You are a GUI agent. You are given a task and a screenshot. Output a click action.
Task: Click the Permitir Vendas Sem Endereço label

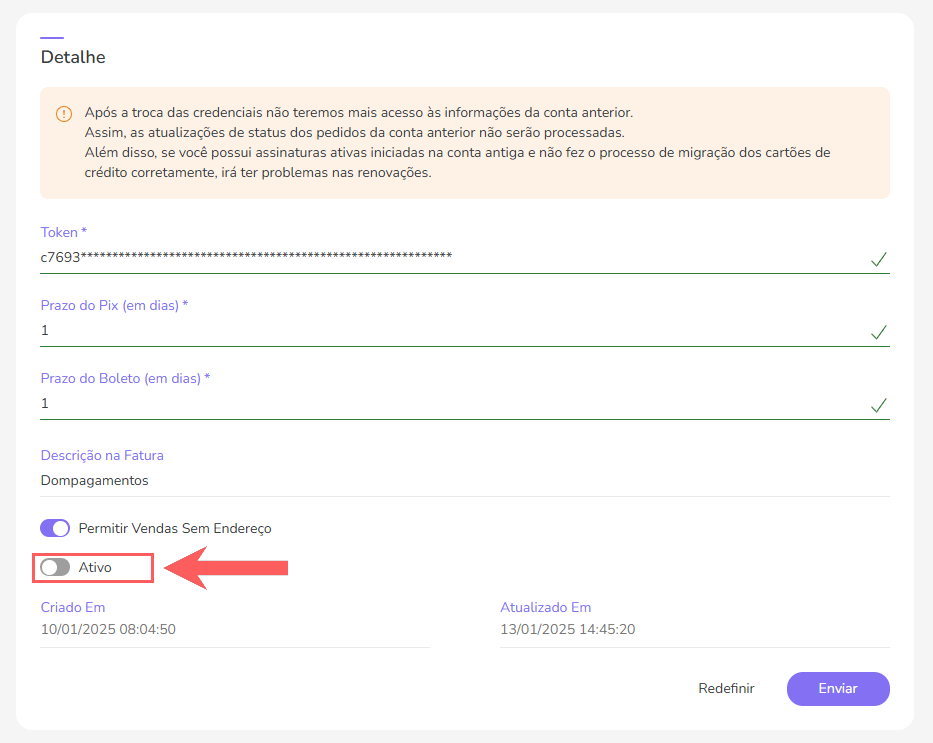(175, 528)
